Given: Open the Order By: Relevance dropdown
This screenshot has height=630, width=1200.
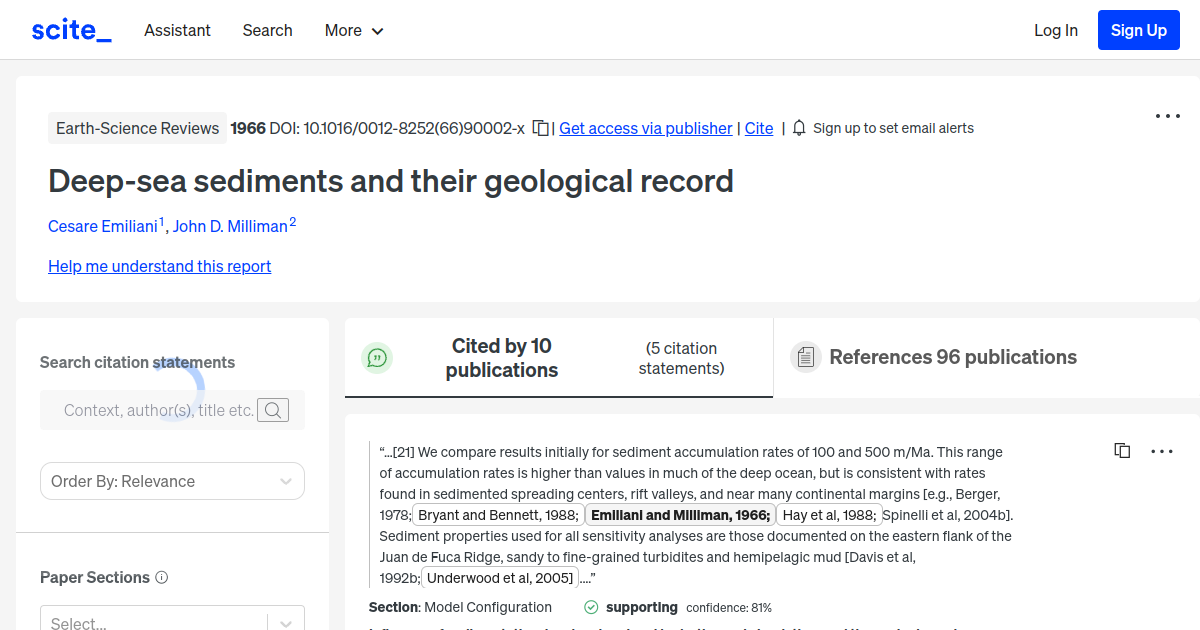Looking at the screenshot, I should [x=172, y=481].
